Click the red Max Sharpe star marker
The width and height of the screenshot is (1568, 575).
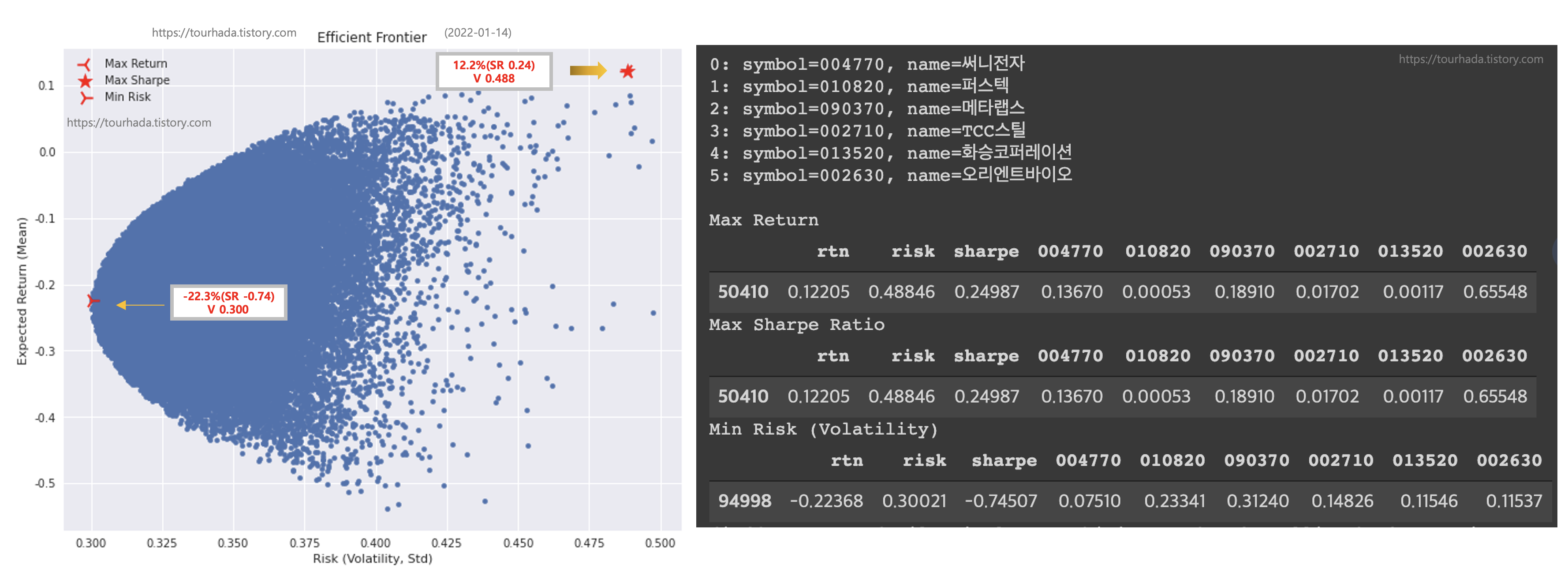point(627,71)
